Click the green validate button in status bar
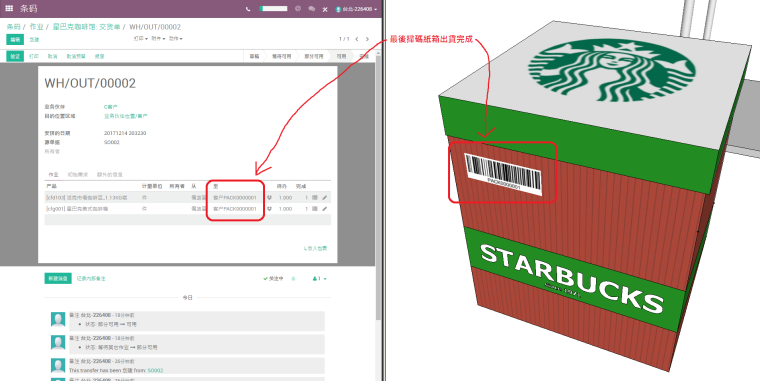The height and width of the screenshot is (381, 760). 15,56
